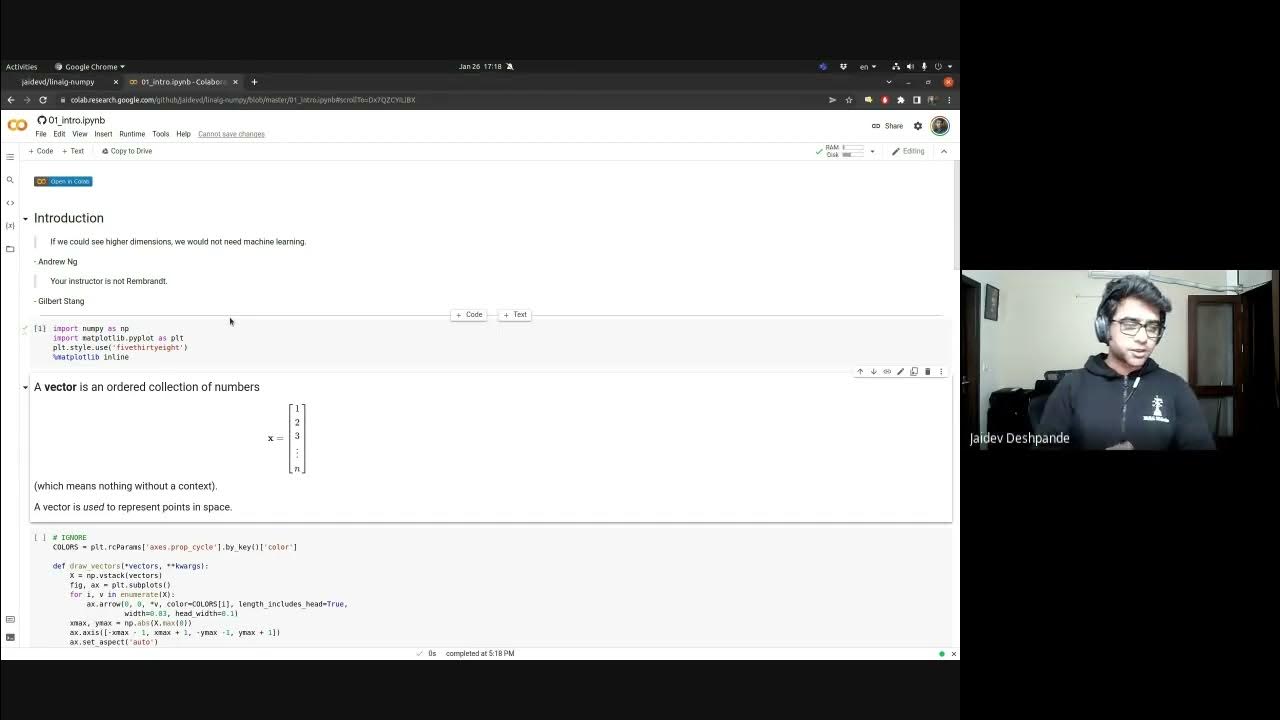Open Colab settings gear icon
This screenshot has height=720, width=1280.
tap(918, 126)
